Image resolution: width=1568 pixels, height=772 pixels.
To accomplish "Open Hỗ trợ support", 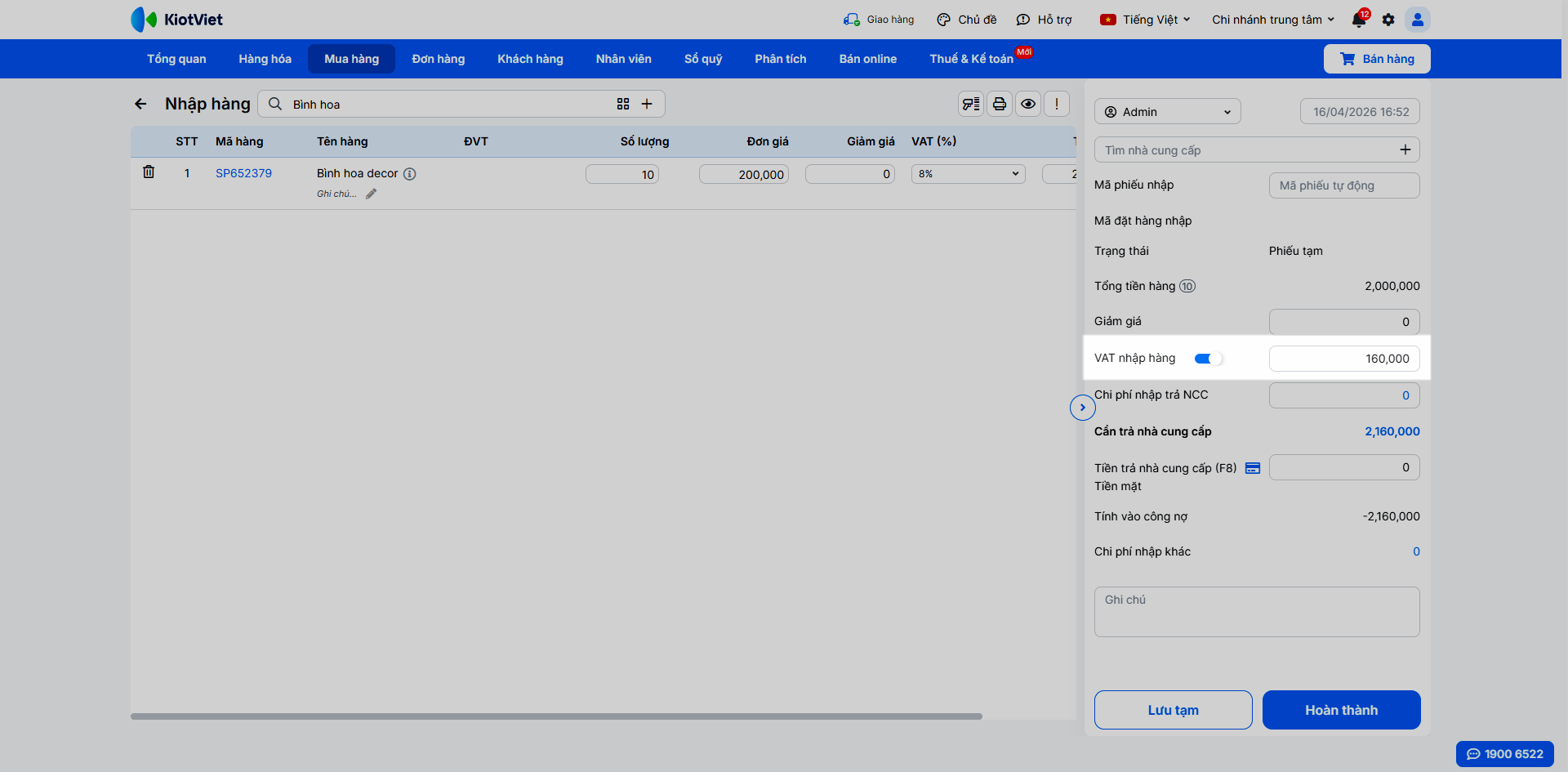I will [1044, 20].
